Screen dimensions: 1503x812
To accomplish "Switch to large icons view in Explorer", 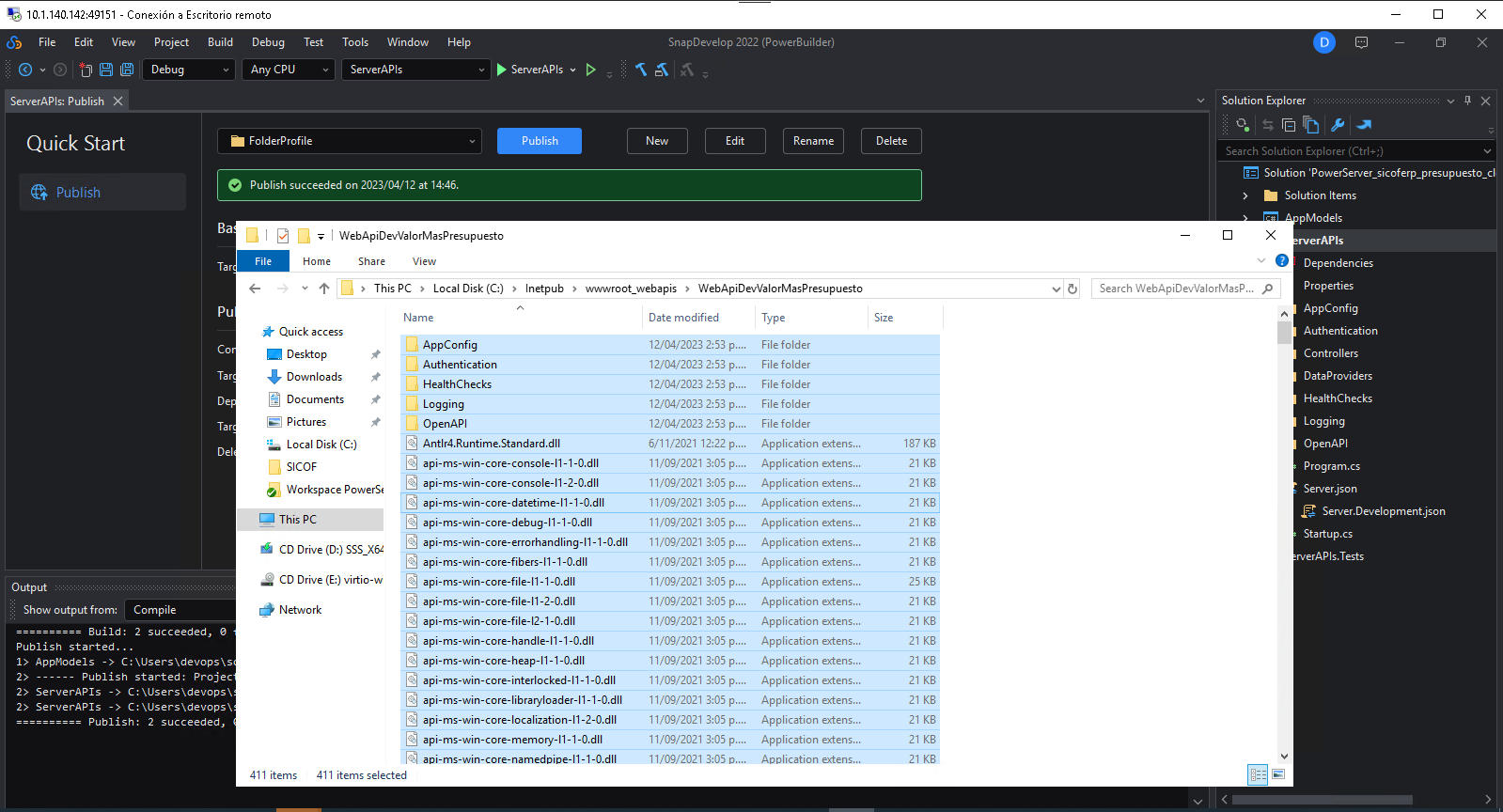I will click(1278, 774).
